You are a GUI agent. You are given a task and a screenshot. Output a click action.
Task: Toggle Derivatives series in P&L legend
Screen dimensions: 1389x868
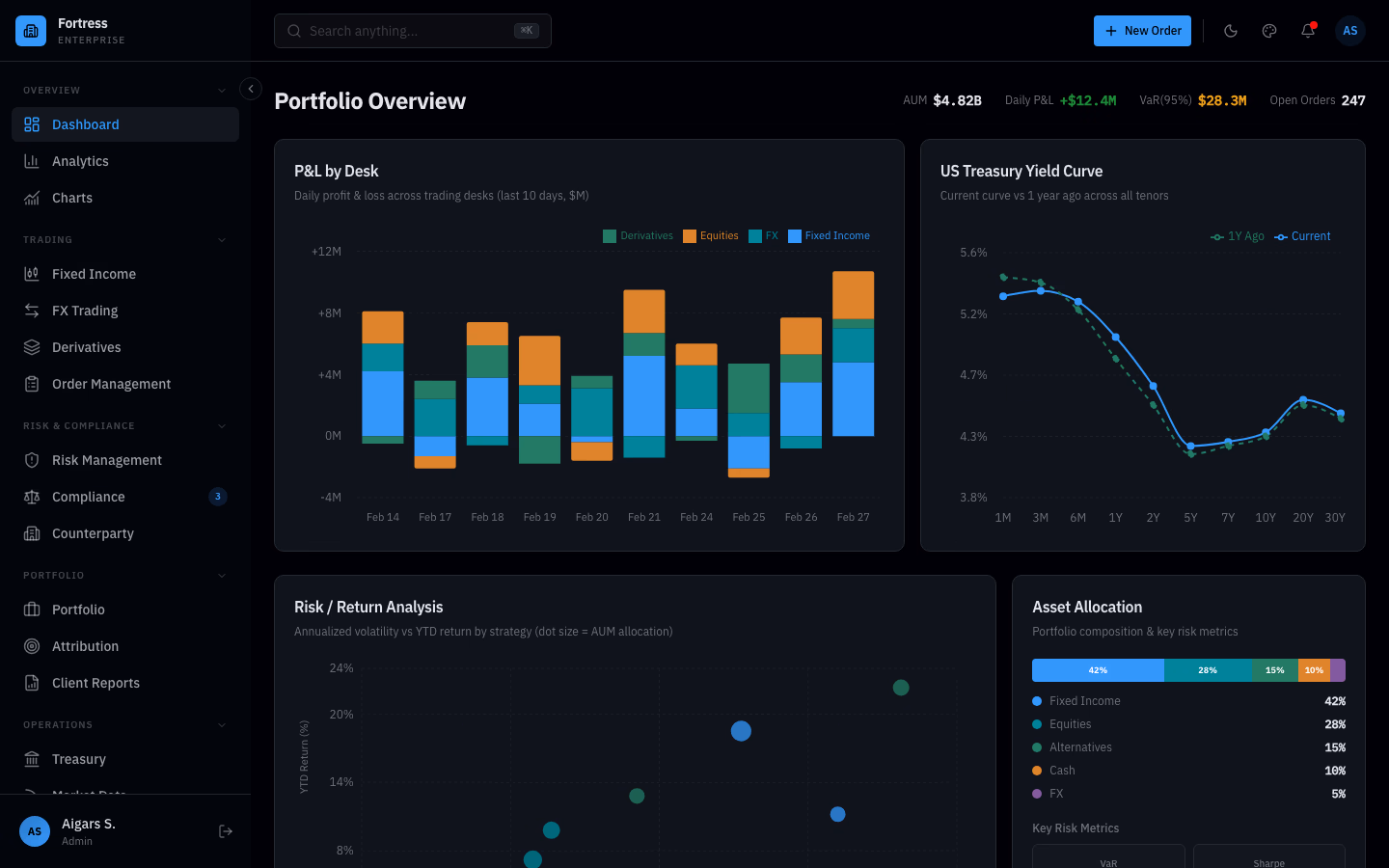638,236
